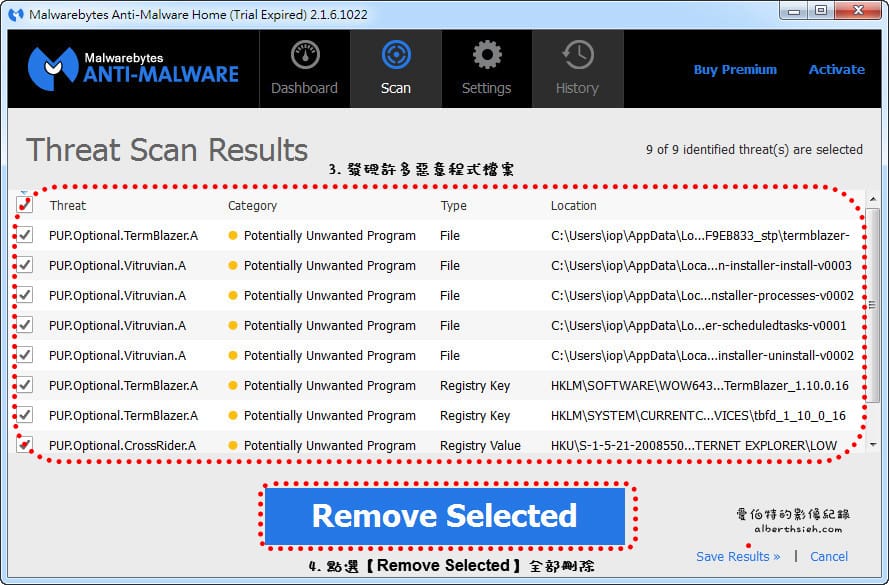
Task: Sort by the Type column header
Action: pyautogui.click(x=454, y=206)
